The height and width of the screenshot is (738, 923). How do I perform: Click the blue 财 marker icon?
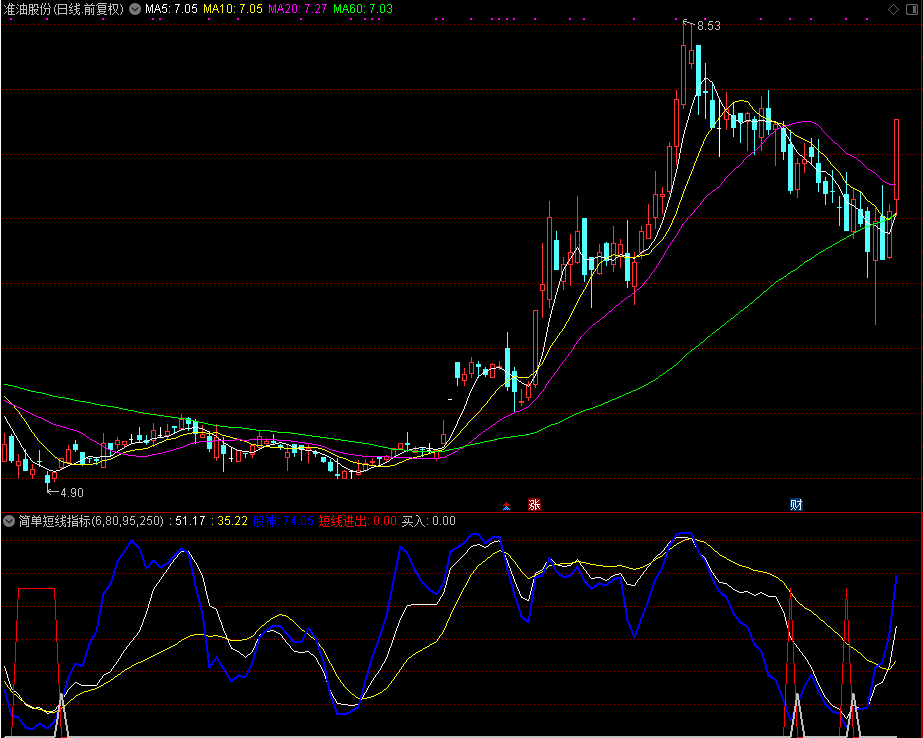(x=796, y=505)
